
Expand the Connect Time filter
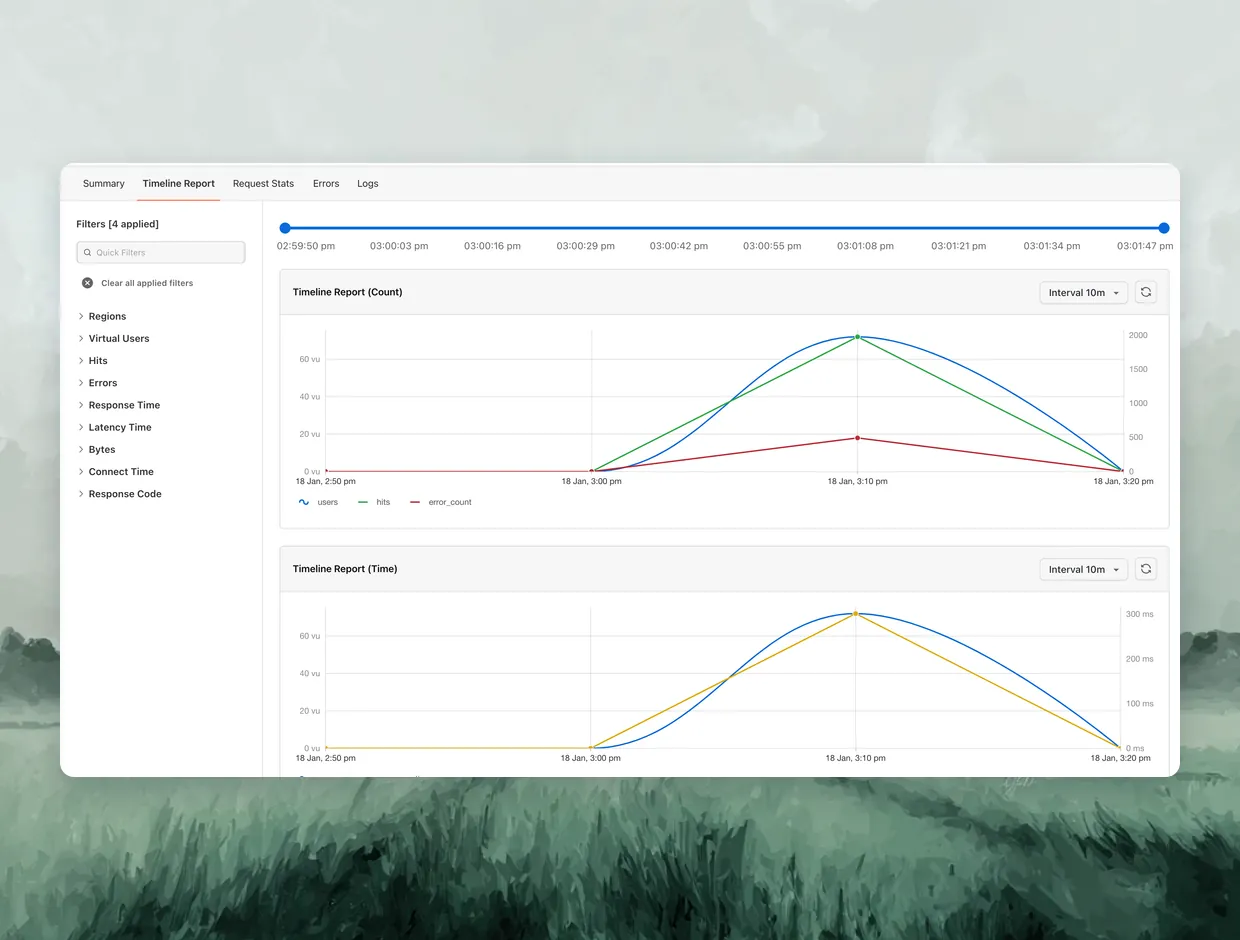[116, 472]
